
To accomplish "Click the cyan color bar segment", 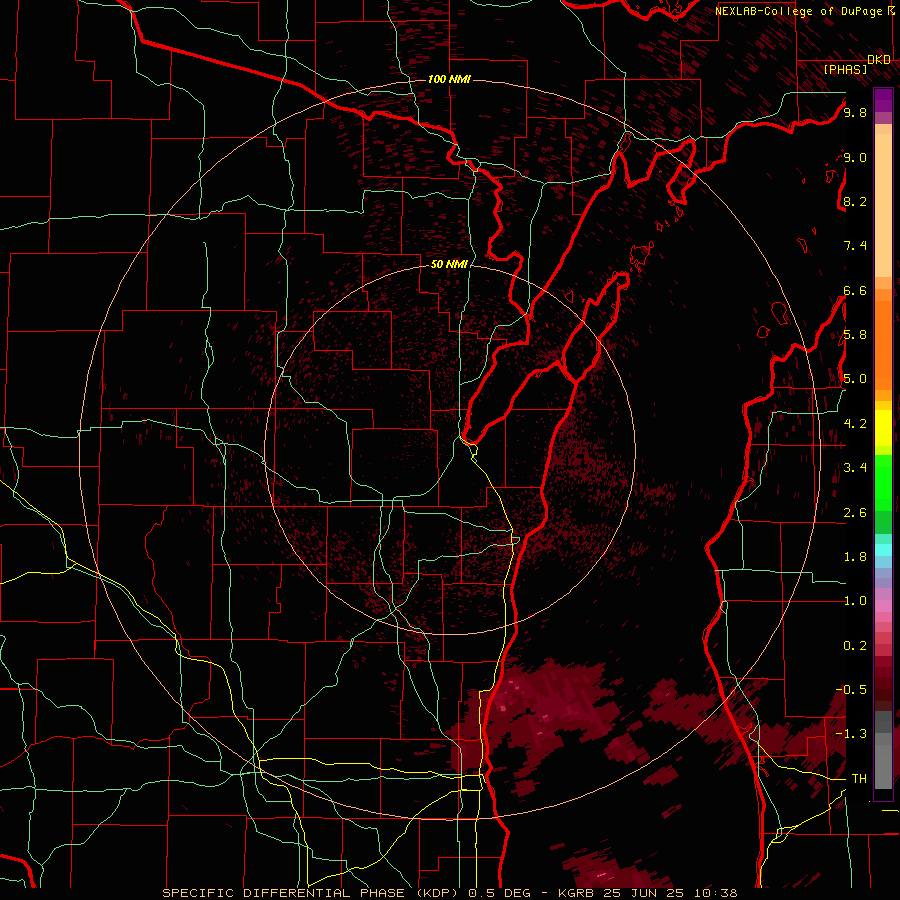I will (883, 549).
